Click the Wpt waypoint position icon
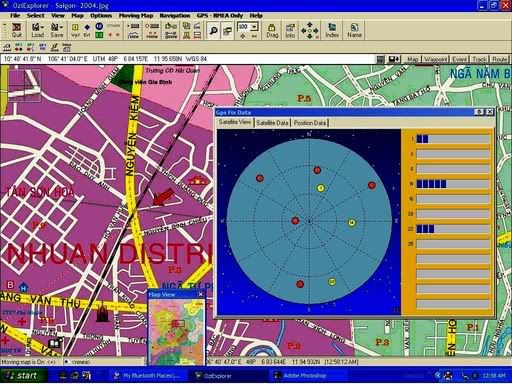Viewport: 512px width, 384px height. click(75, 30)
